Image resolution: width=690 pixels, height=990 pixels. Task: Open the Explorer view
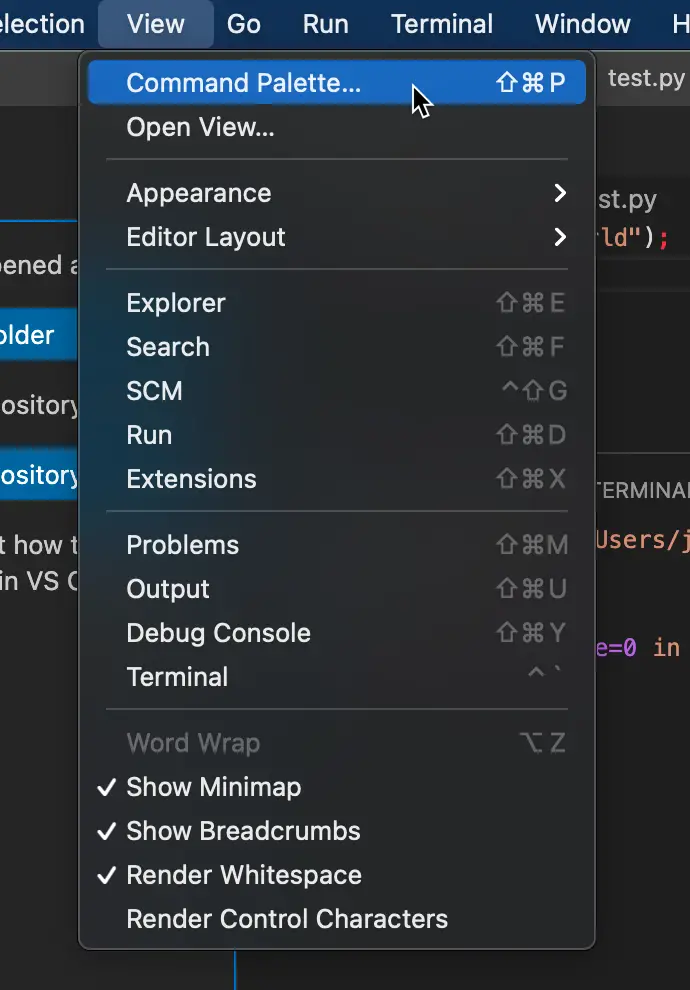(336, 303)
